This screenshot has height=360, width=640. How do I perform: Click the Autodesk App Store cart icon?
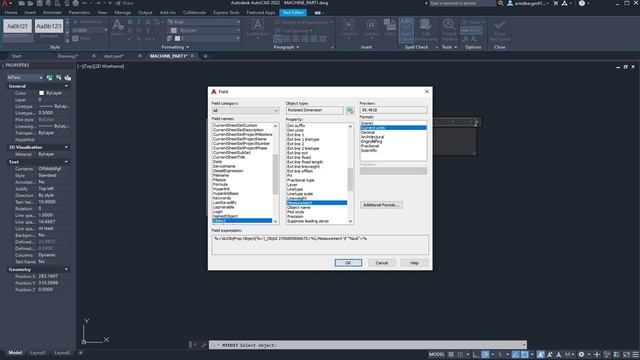click(556, 3)
